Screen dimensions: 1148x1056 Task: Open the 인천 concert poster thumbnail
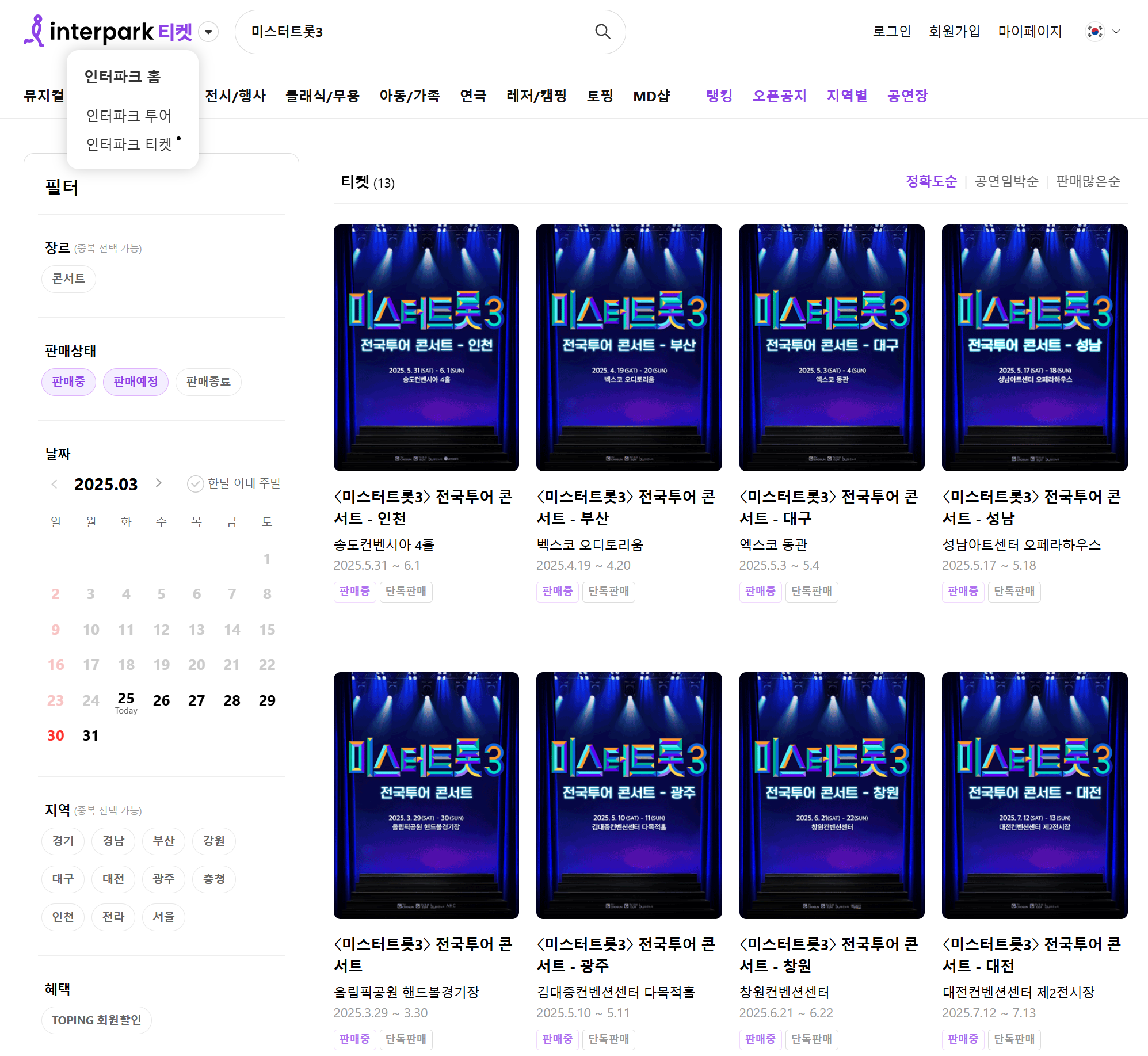click(x=426, y=348)
